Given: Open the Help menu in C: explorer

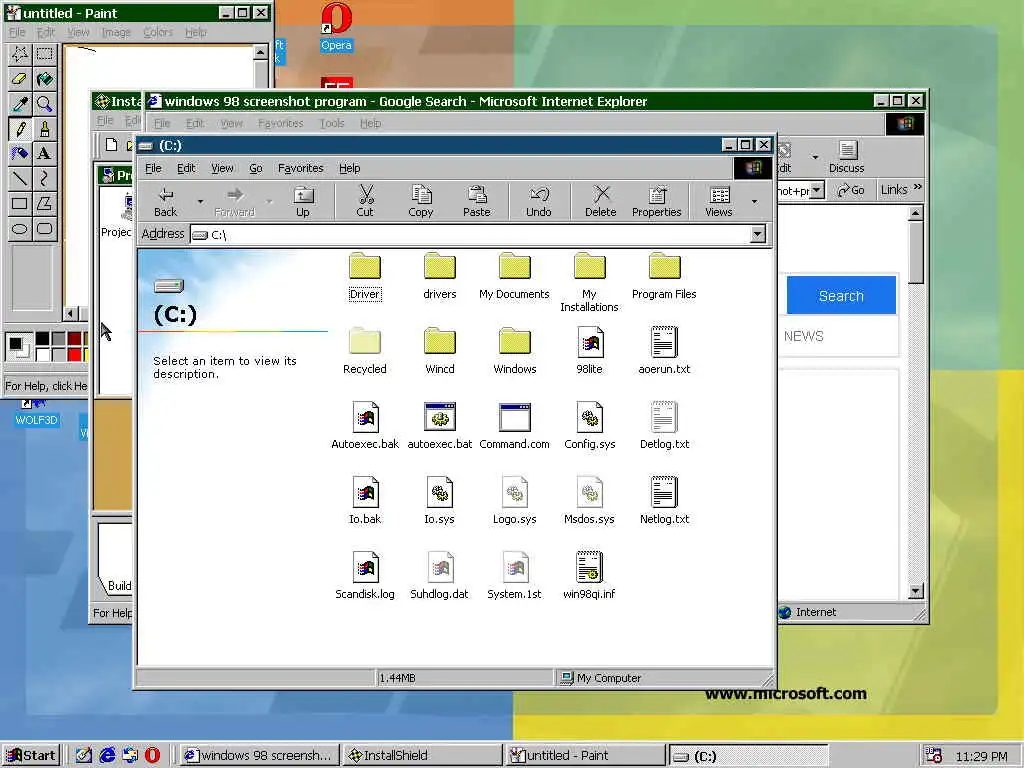Looking at the screenshot, I should (x=349, y=168).
